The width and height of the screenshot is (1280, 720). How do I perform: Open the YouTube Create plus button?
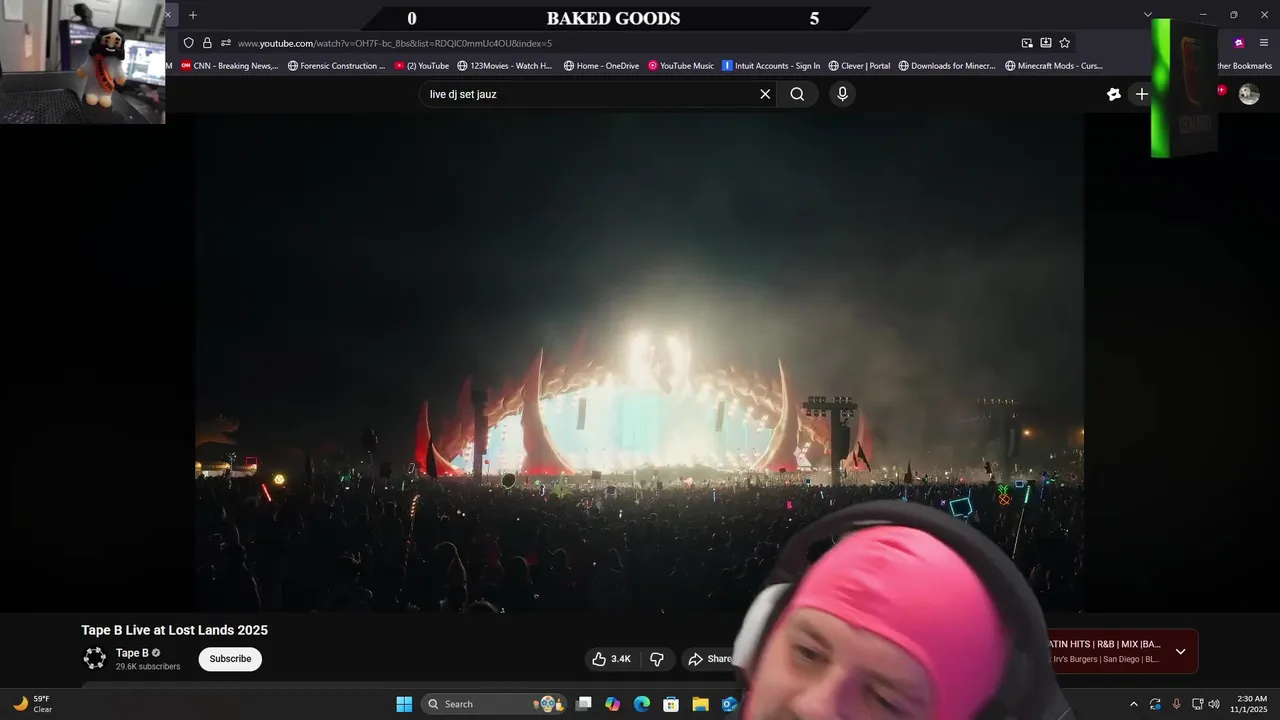tap(1141, 94)
